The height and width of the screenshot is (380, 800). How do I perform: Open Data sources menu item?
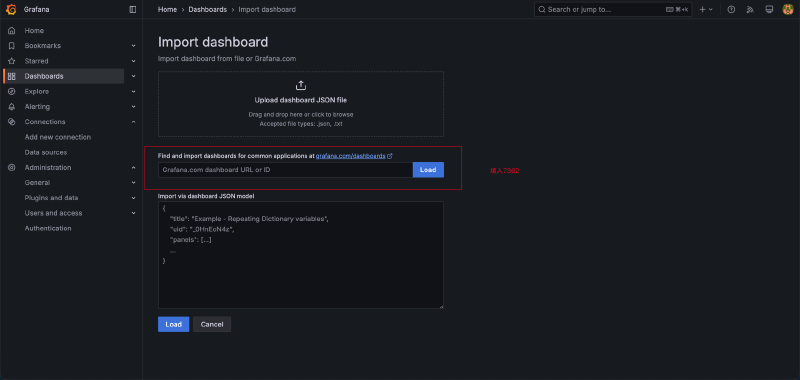tap(45, 153)
